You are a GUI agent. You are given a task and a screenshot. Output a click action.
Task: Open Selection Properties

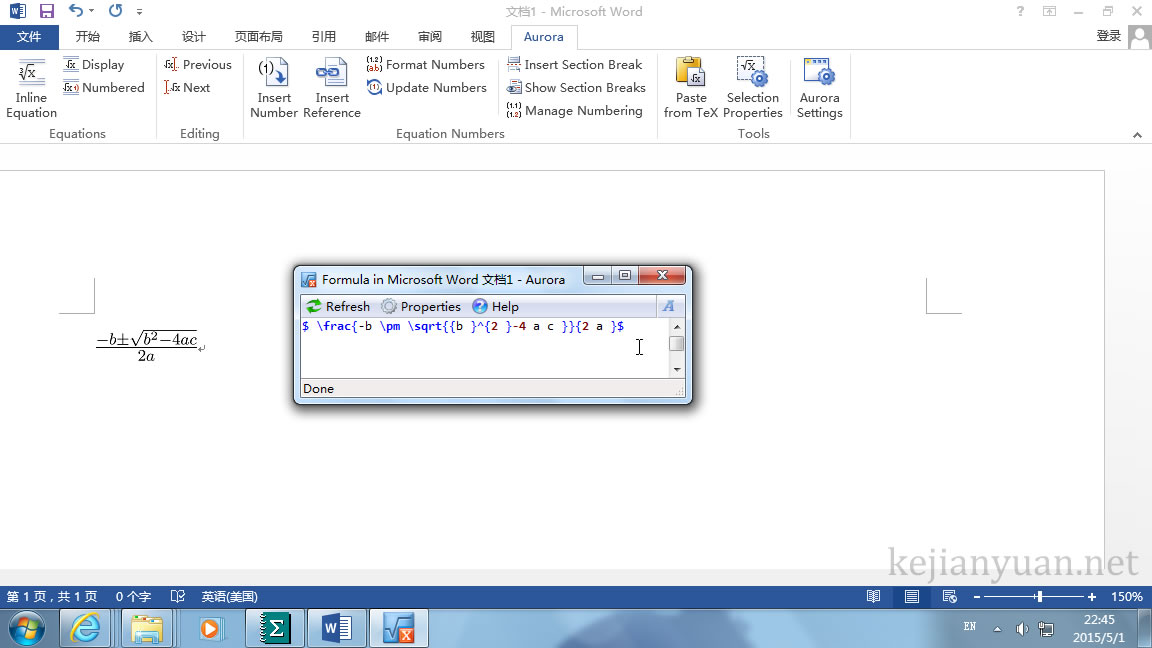[x=752, y=87]
